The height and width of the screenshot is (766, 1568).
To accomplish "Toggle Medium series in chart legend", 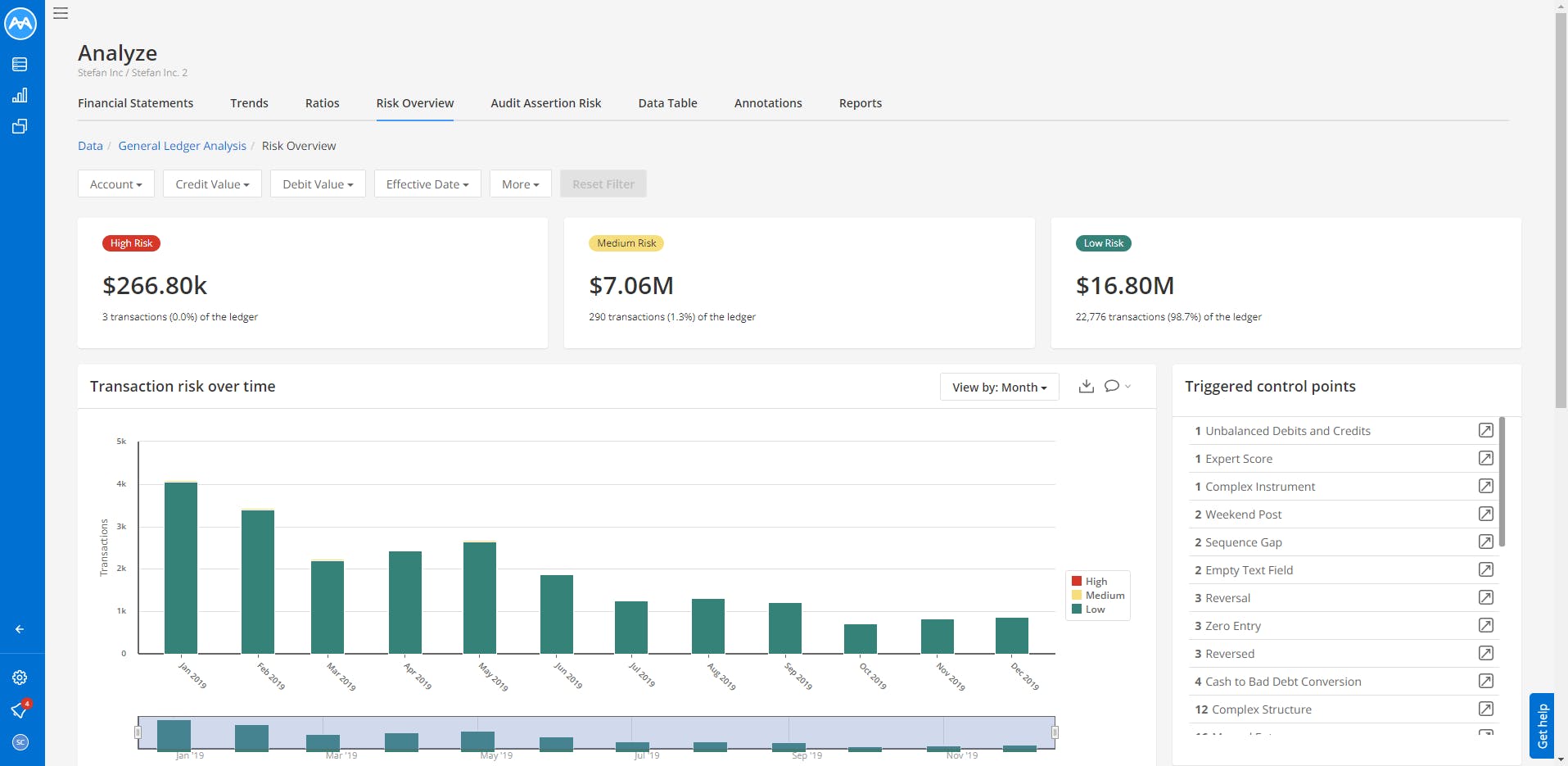I will coord(1098,596).
